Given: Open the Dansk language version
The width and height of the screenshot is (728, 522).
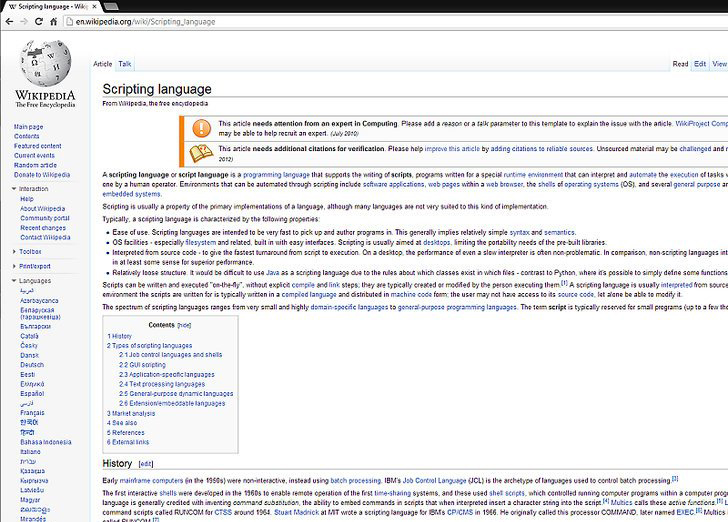Looking at the screenshot, I should click(x=29, y=355).
